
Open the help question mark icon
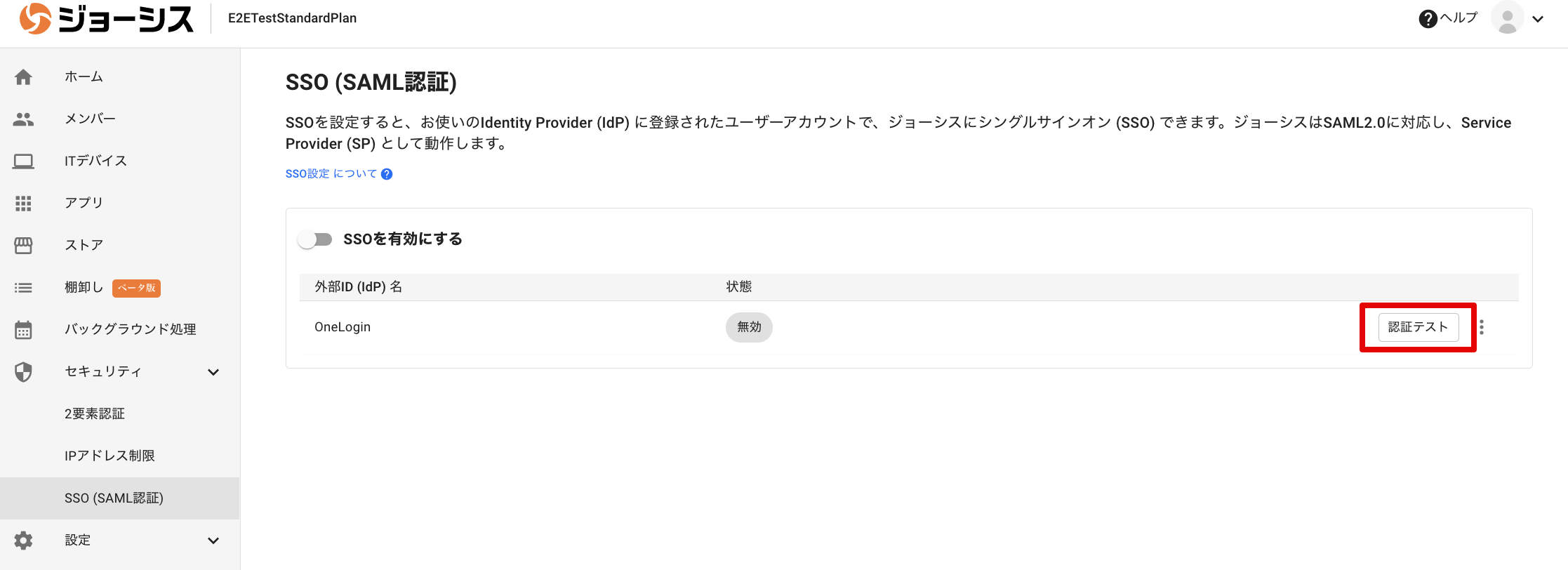(x=1428, y=19)
